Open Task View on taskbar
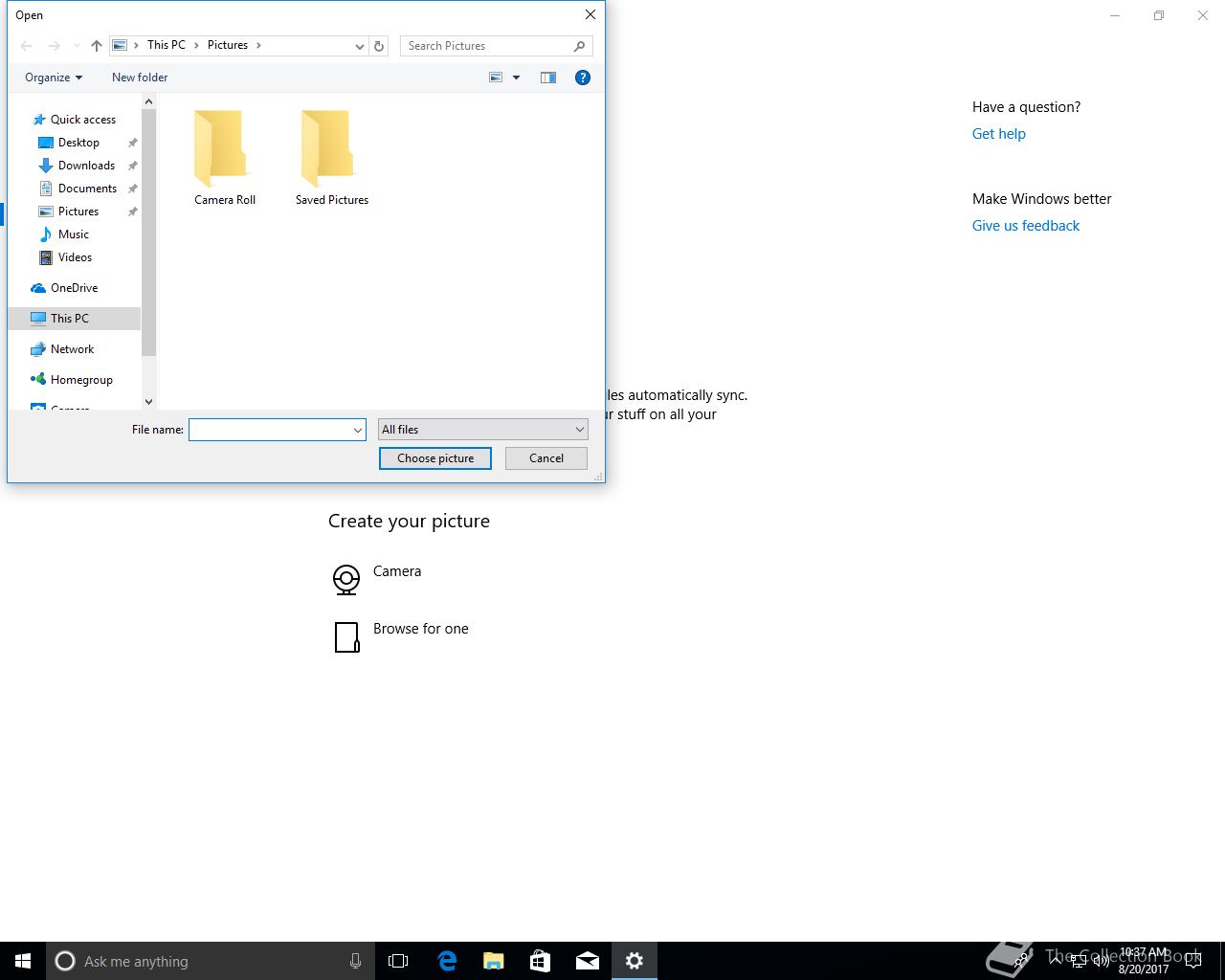Viewport: 1225px width, 980px height. (398, 961)
